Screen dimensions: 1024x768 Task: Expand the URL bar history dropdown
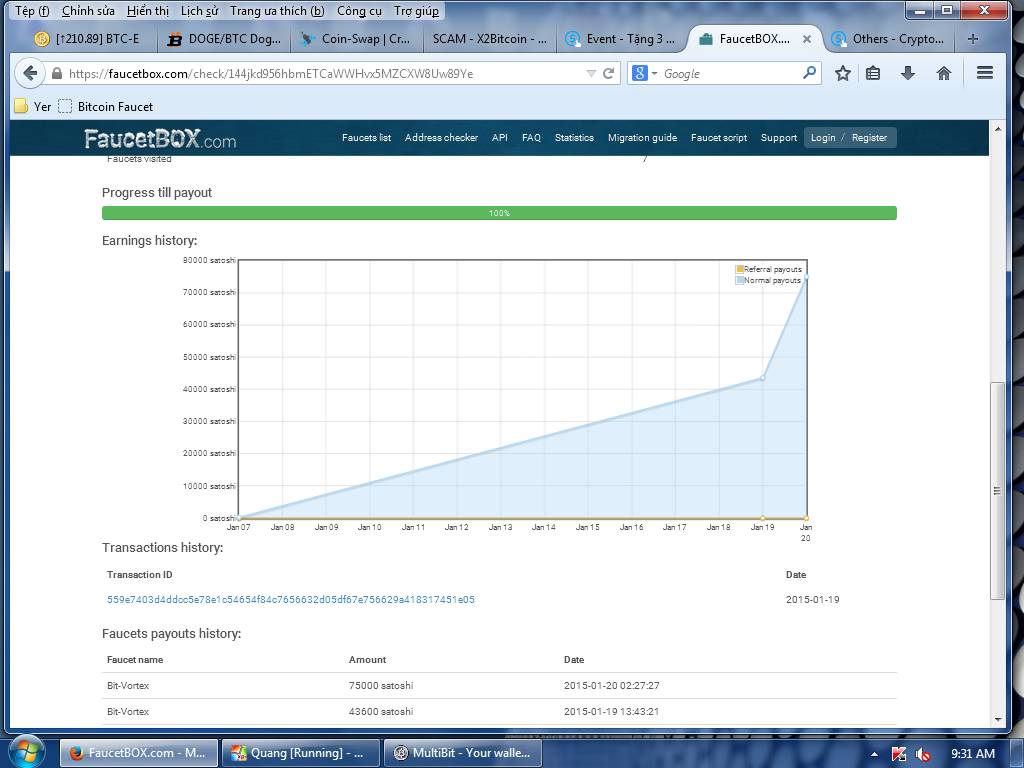point(591,73)
